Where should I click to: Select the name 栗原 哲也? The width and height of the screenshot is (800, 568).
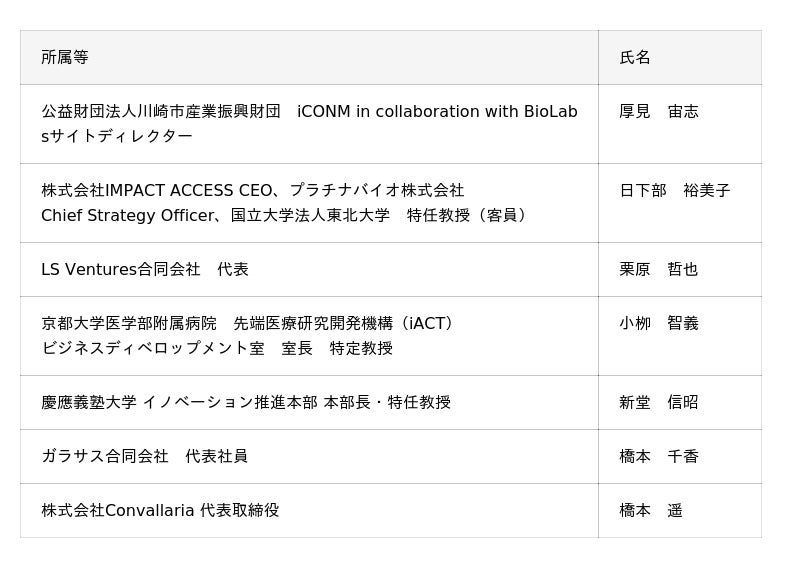click(659, 270)
